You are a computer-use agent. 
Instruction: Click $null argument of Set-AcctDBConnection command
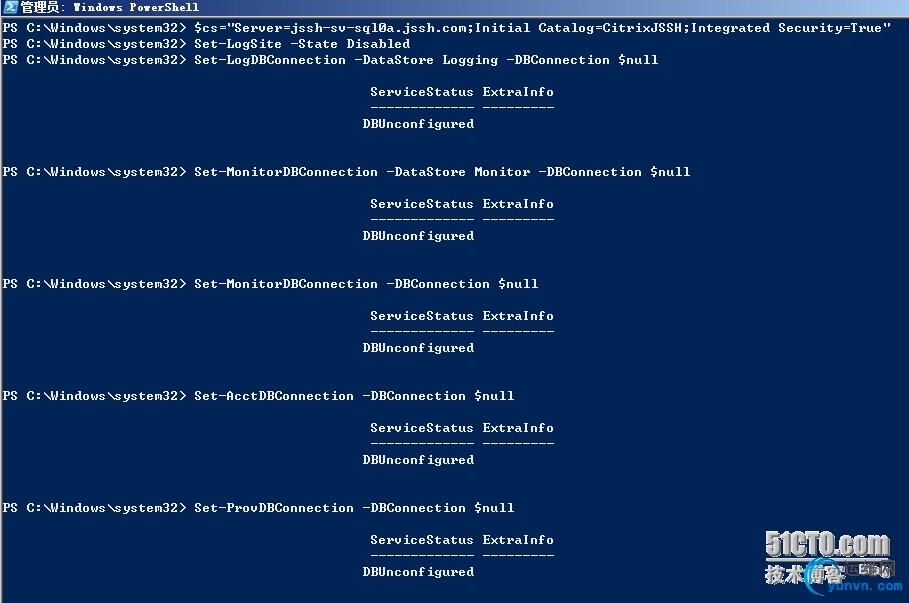494,396
